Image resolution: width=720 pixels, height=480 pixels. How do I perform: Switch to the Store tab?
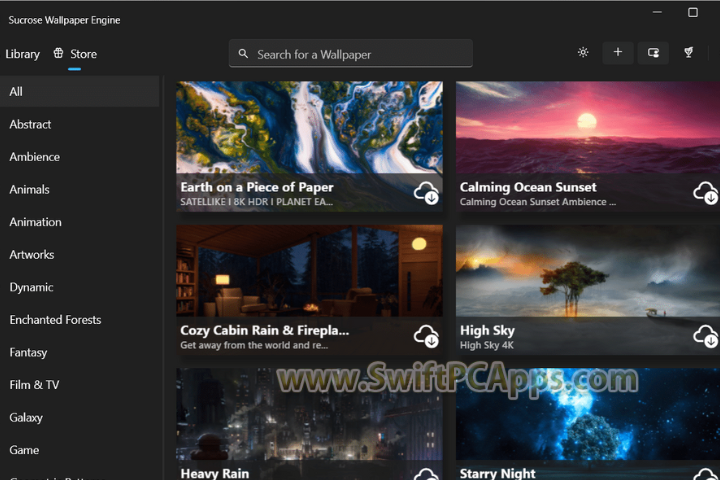point(83,54)
